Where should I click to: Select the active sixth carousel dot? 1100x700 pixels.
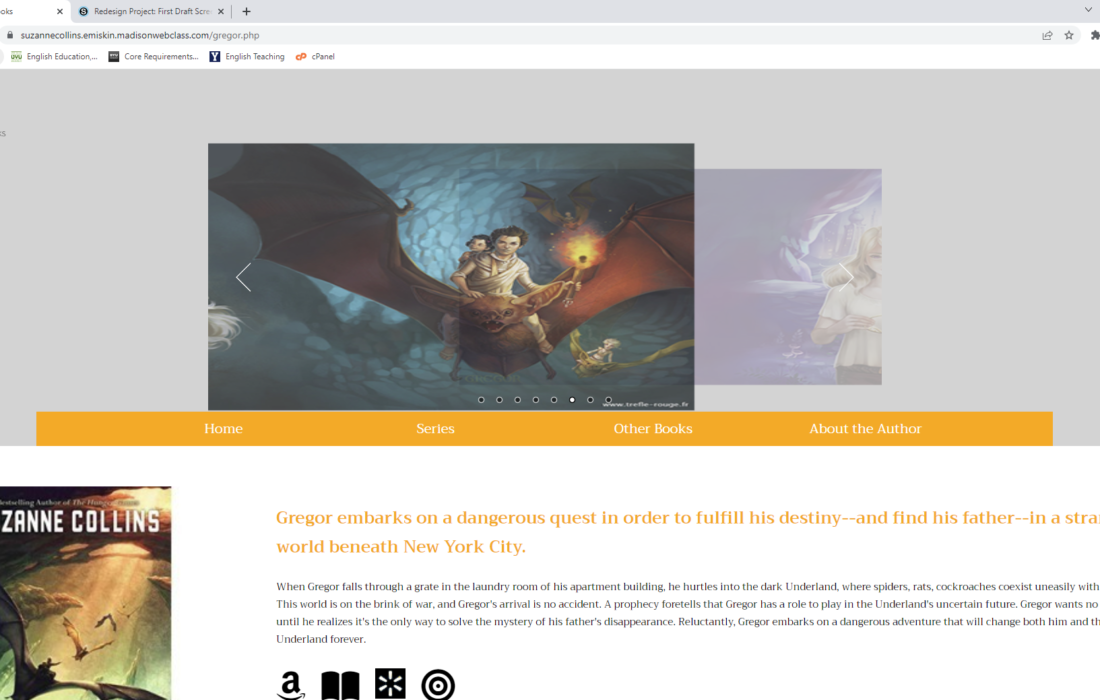pyautogui.click(x=572, y=400)
